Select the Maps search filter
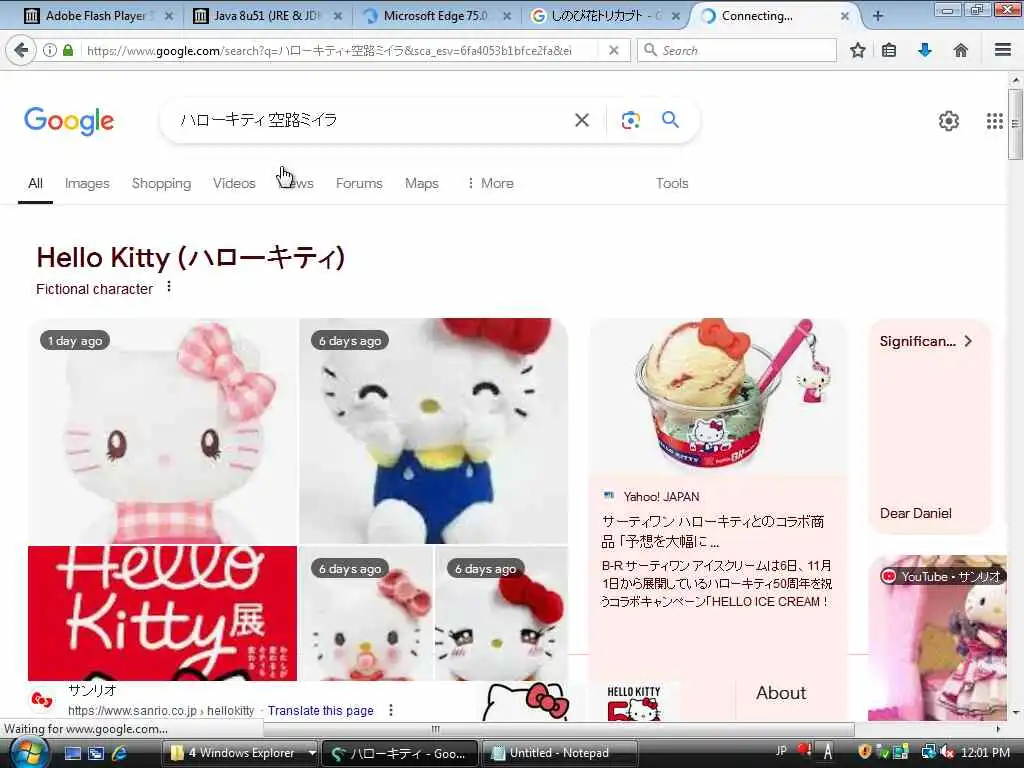 (x=421, y=184)
